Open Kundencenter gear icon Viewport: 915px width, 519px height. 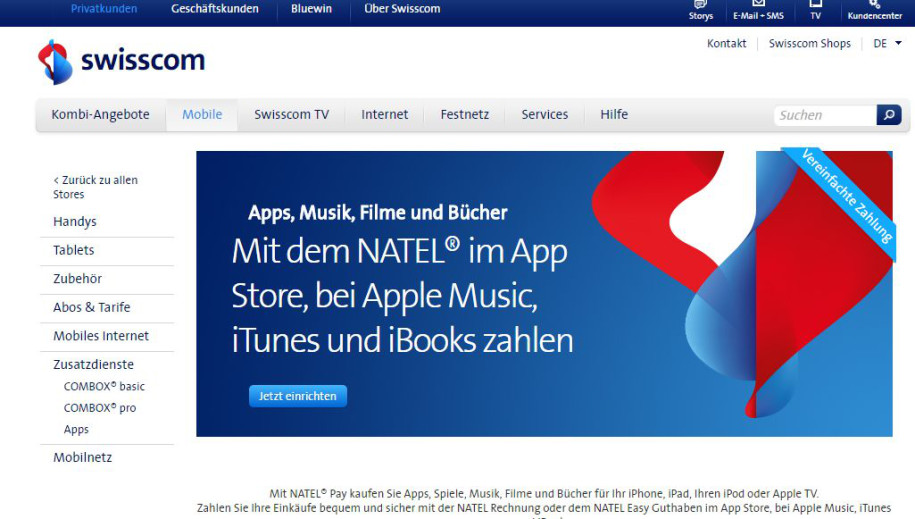tap(874, 10)
